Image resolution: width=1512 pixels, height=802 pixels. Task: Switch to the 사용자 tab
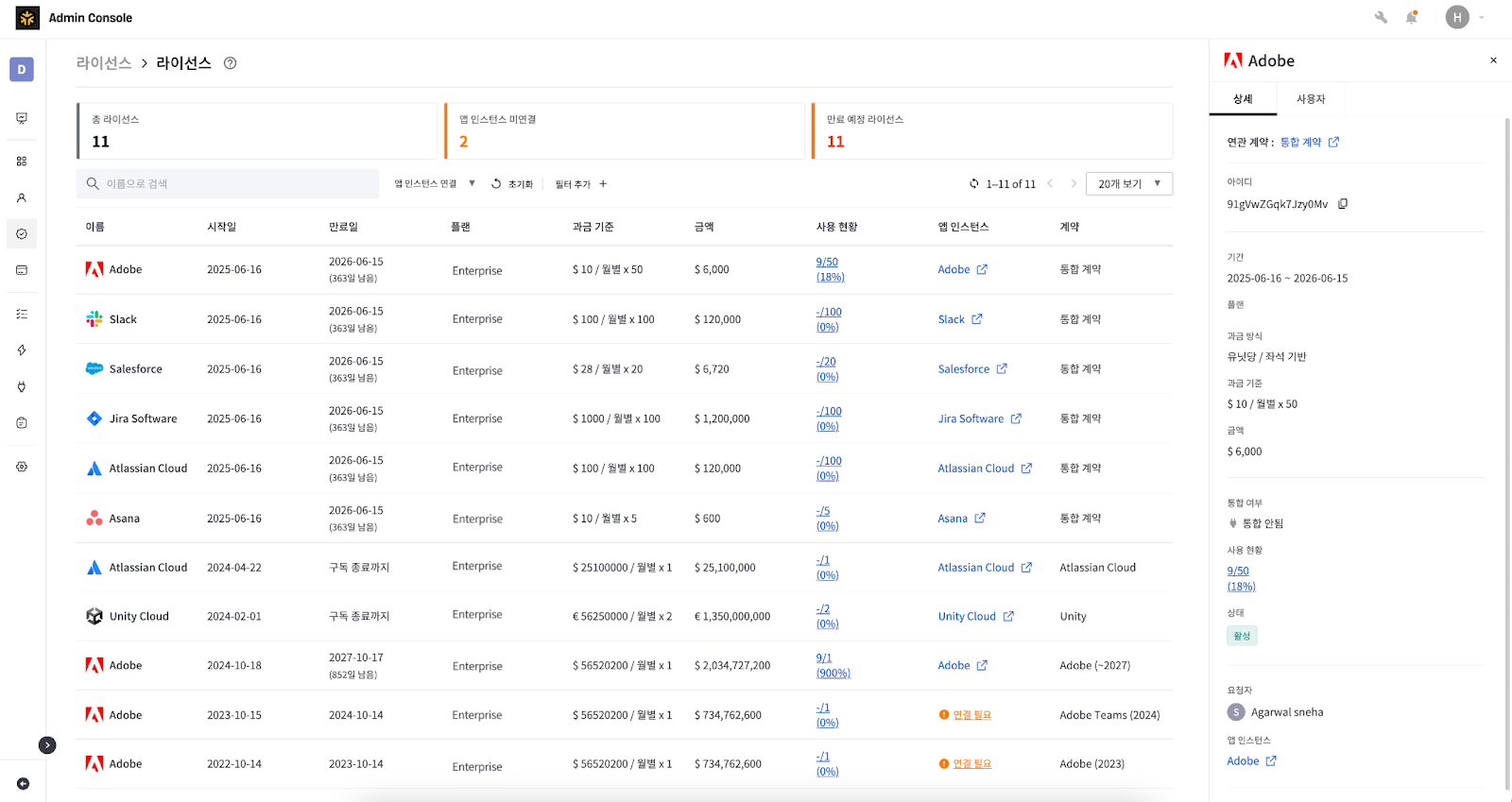click(1310, 99)
